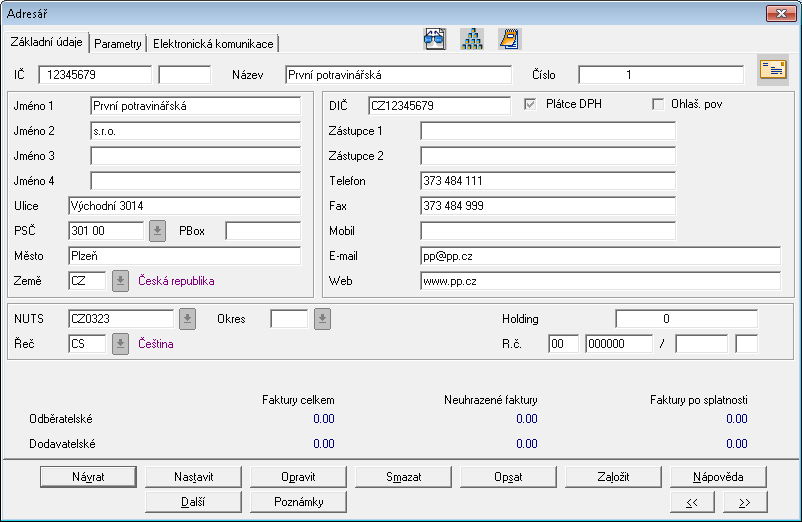This screenshot has height=522, width=802.
Task: Click the blue notepad icon
Action: click(509, 40)
